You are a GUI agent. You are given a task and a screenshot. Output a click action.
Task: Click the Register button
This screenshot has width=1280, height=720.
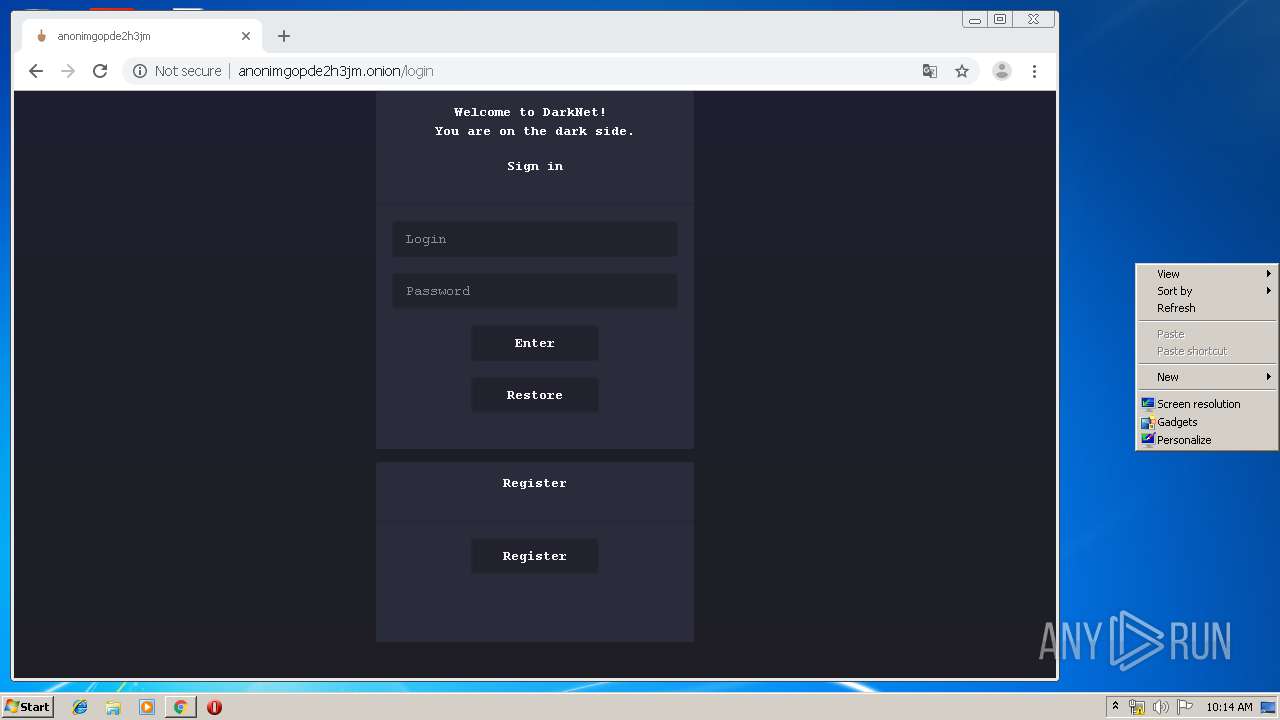tap(535, 556)
